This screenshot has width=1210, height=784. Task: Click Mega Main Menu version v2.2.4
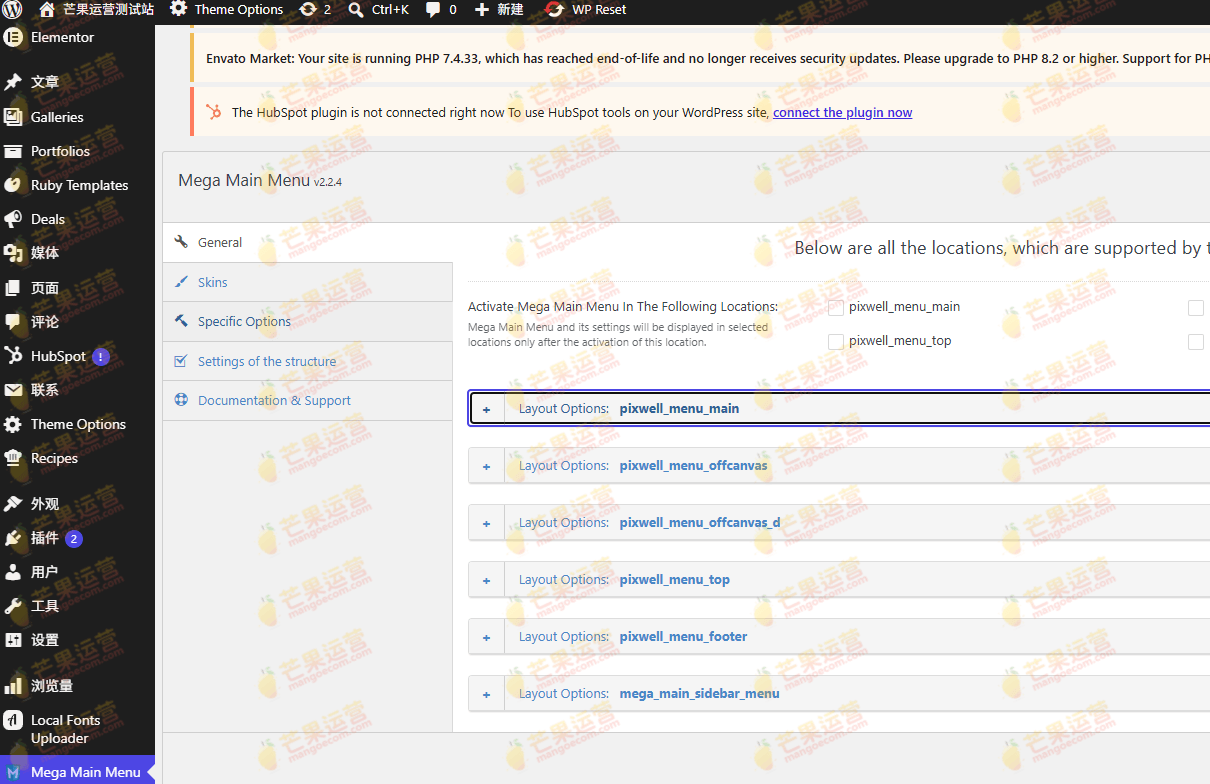[328, 182]
